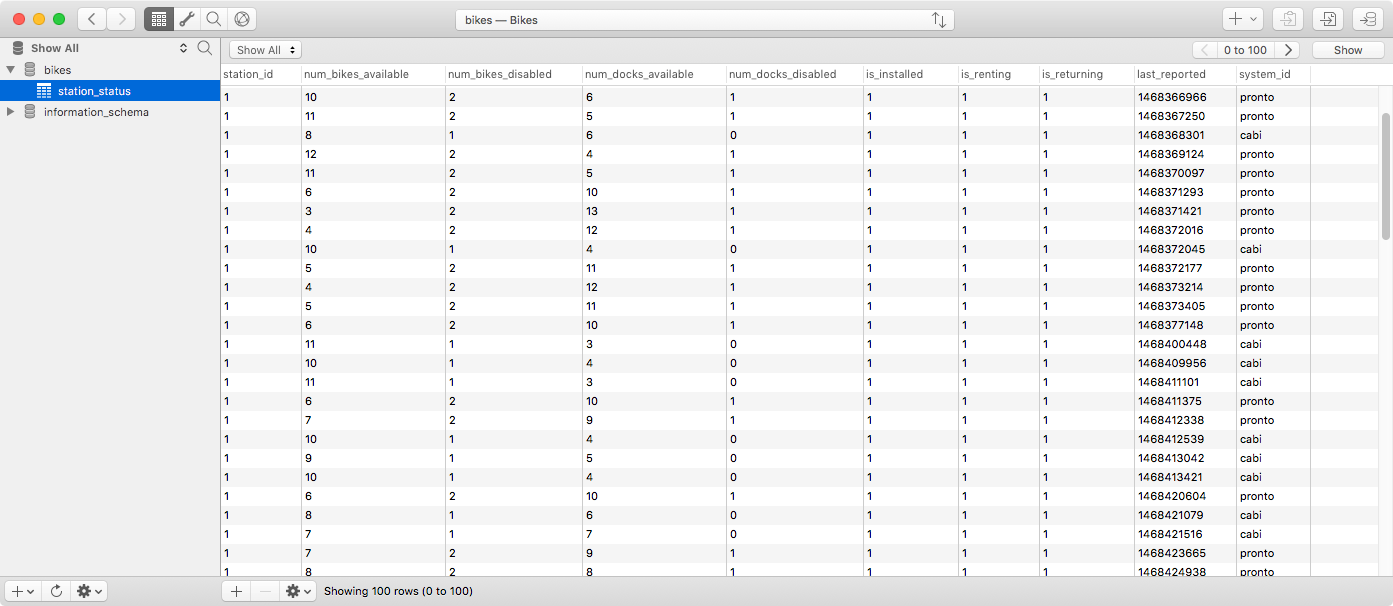The image size is (1393, 606).
Task: Click num_docks_available value 13 cell
Action: [653, 211]
